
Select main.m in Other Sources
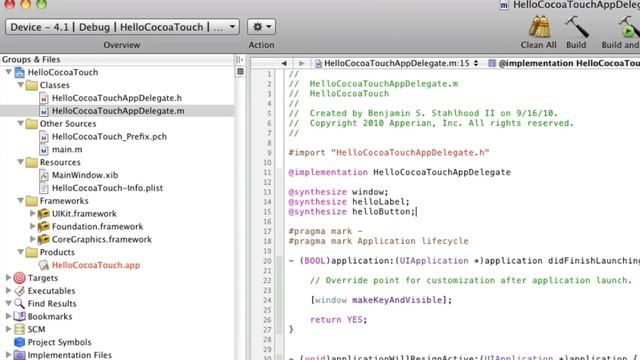point(67,149)
